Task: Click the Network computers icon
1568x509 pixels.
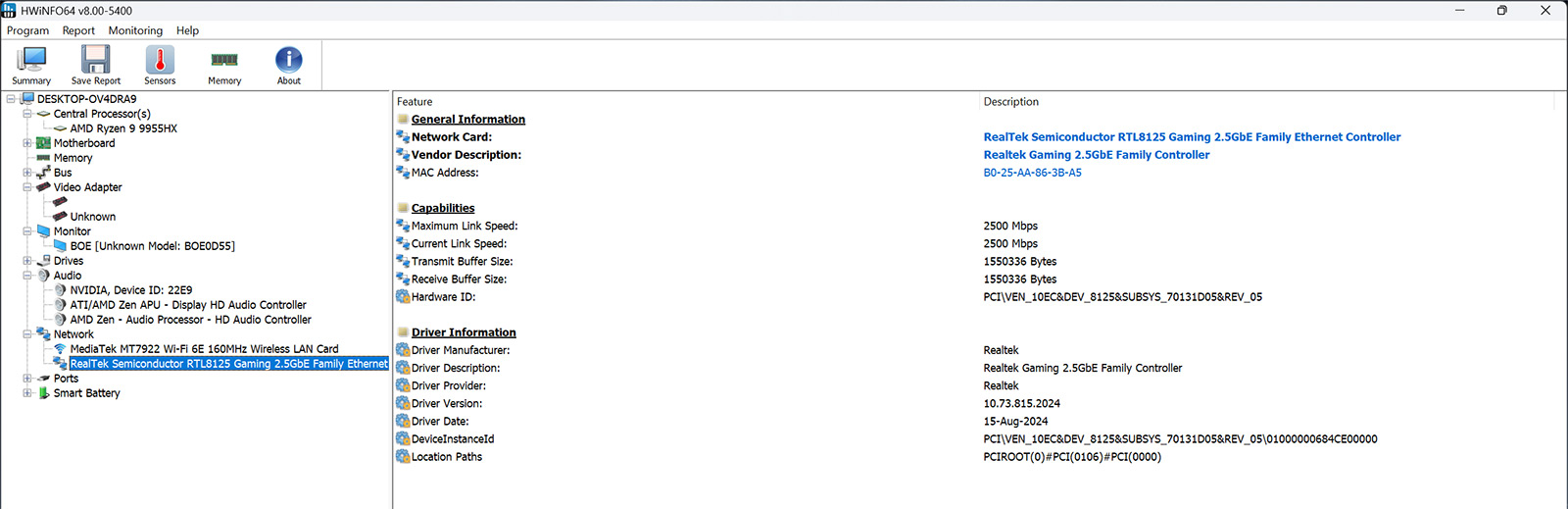Action: [43, 334]
